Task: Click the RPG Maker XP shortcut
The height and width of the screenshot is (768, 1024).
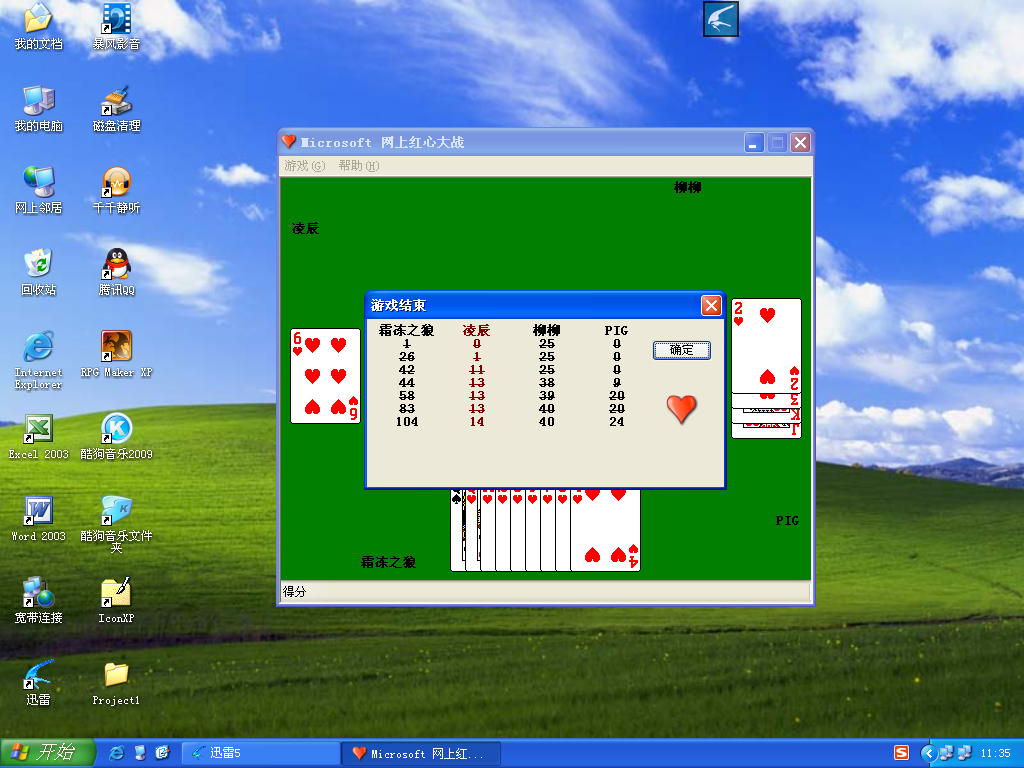Action: coord(116,355)
